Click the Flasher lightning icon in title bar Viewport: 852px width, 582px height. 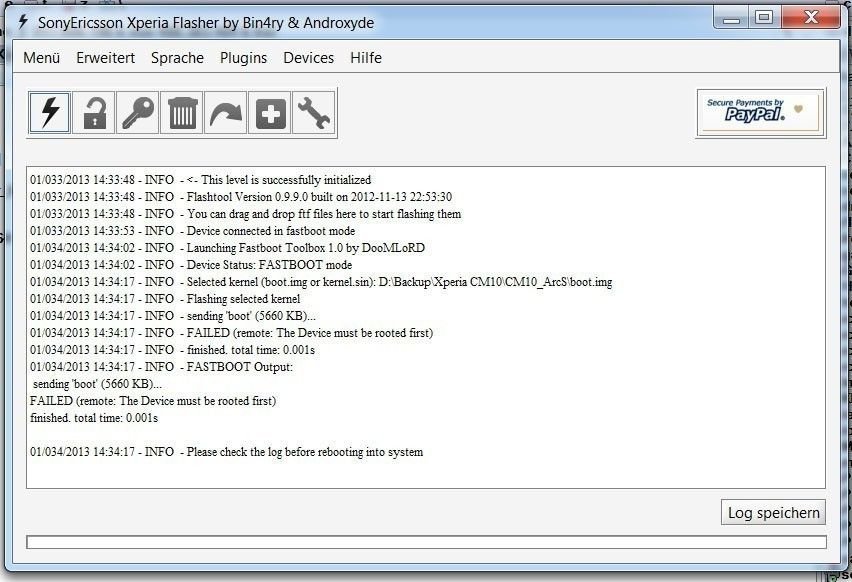point(23,22)
